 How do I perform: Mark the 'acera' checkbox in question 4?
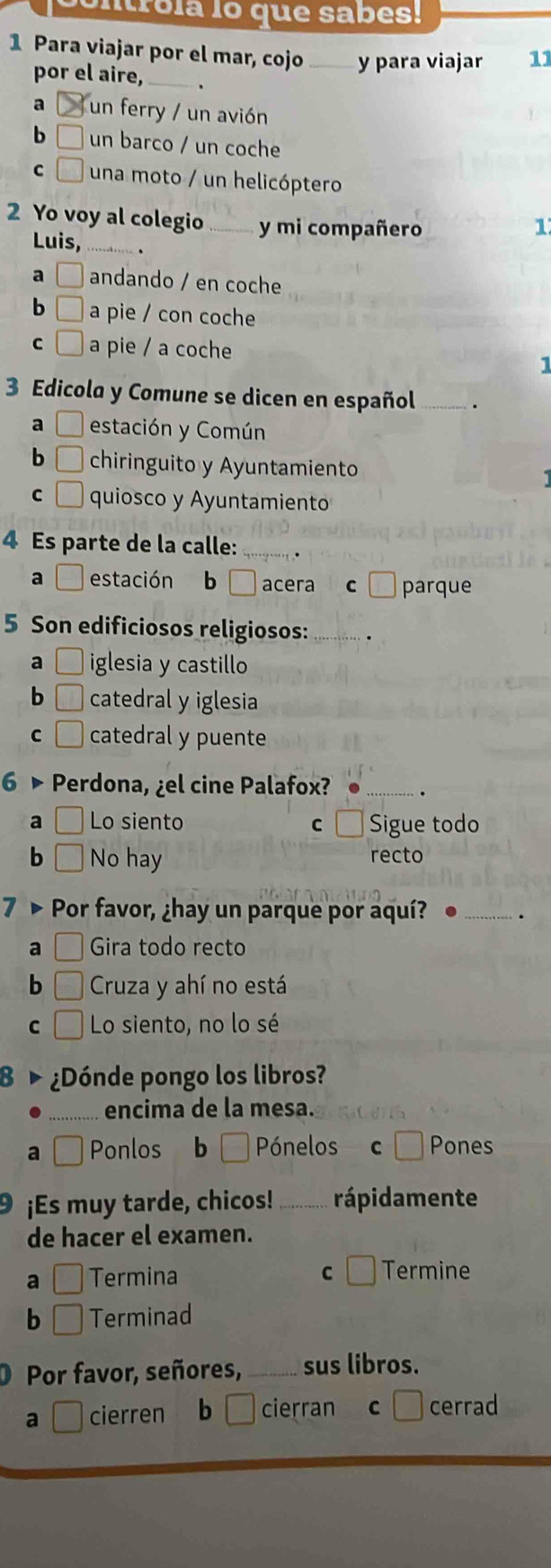(x=240, y=585)
